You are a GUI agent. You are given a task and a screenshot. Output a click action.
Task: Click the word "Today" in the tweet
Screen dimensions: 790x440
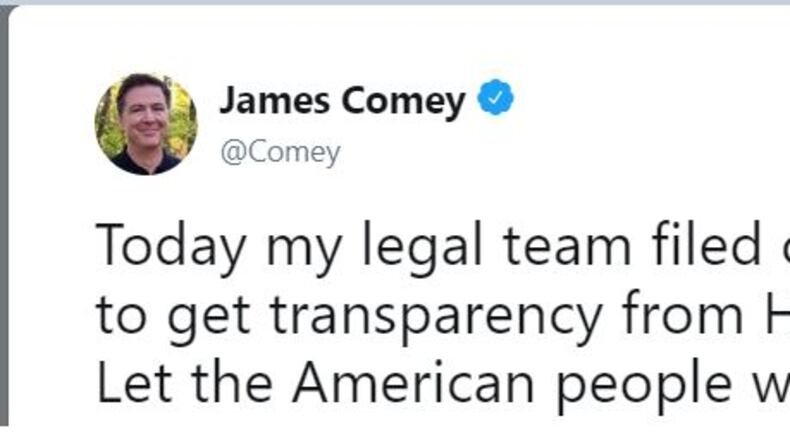click(170, 246)
